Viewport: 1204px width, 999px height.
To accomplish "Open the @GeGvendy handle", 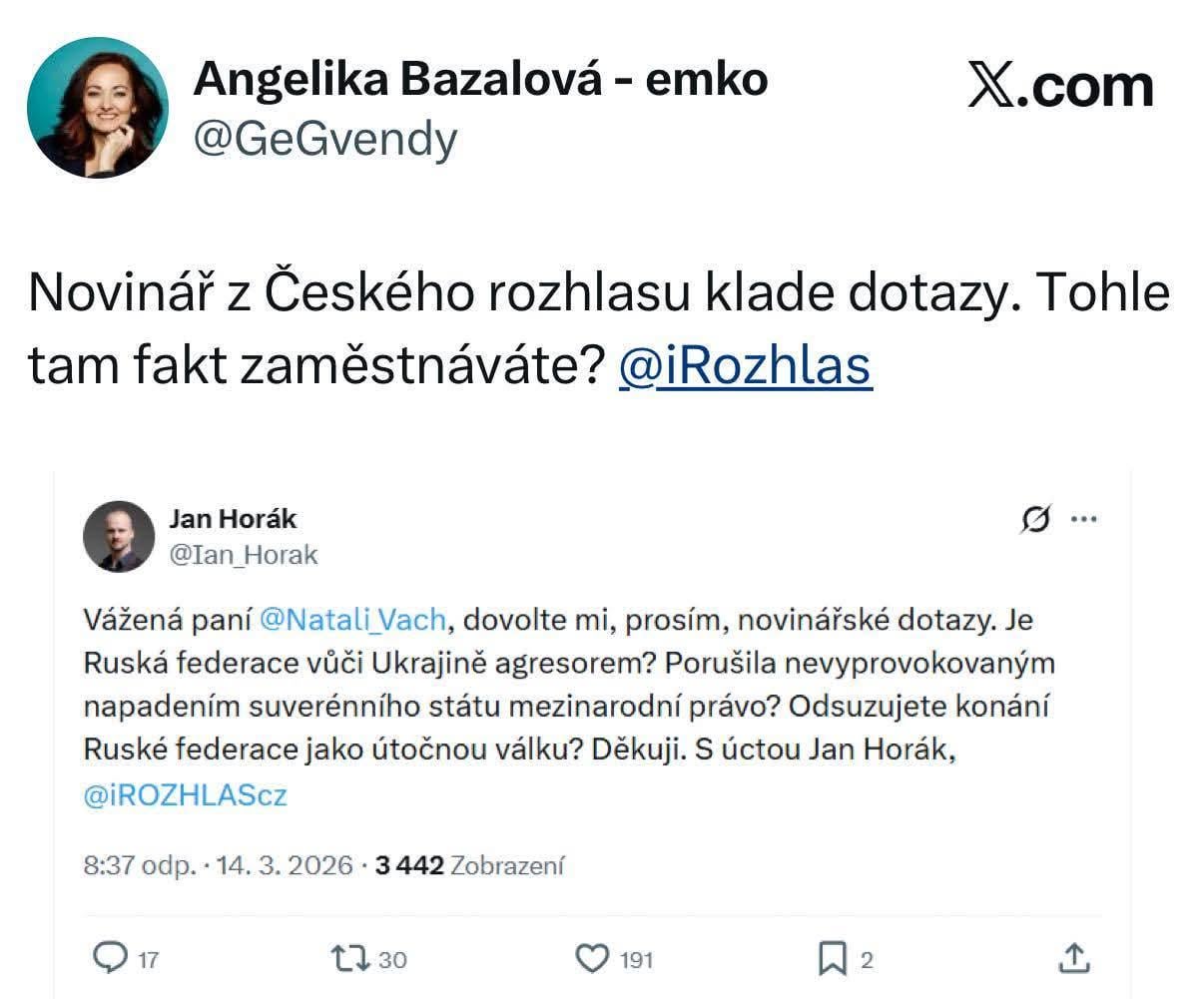I will coord(324,139).
